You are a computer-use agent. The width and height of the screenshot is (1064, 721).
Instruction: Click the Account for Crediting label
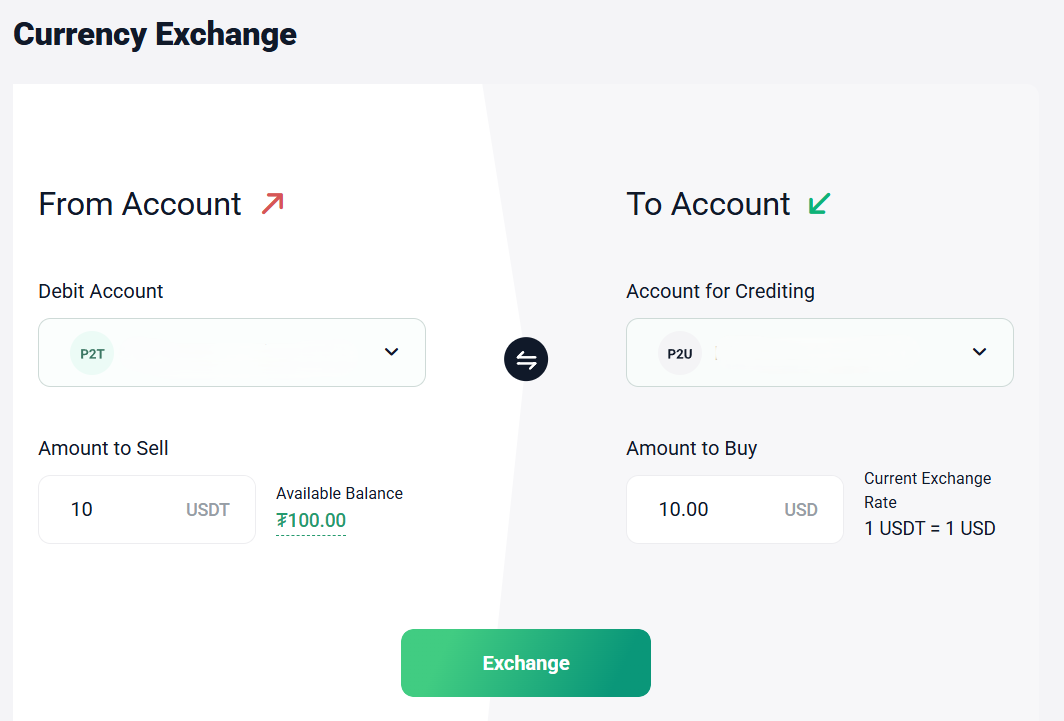(720, 291)
